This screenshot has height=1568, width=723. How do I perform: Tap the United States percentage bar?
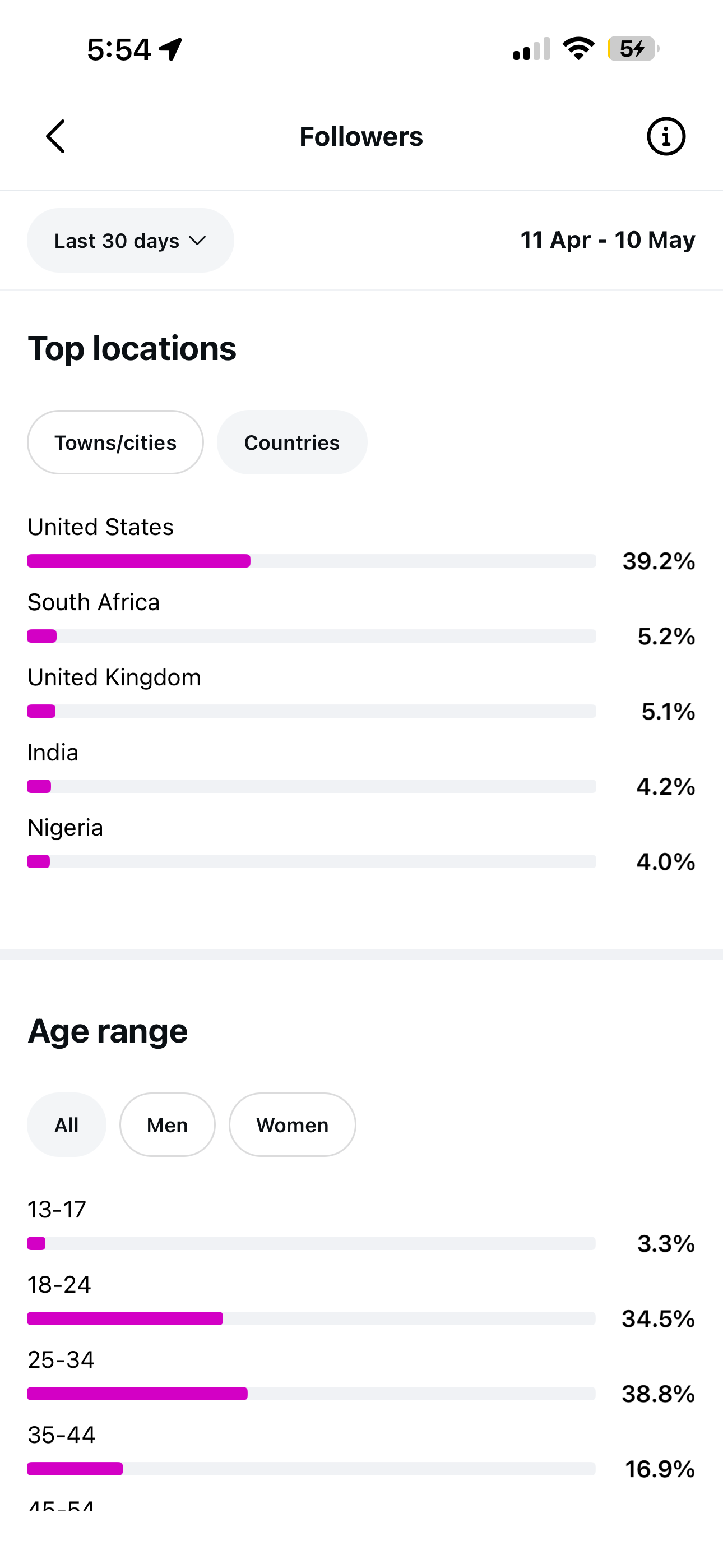(x=312, y=561)
